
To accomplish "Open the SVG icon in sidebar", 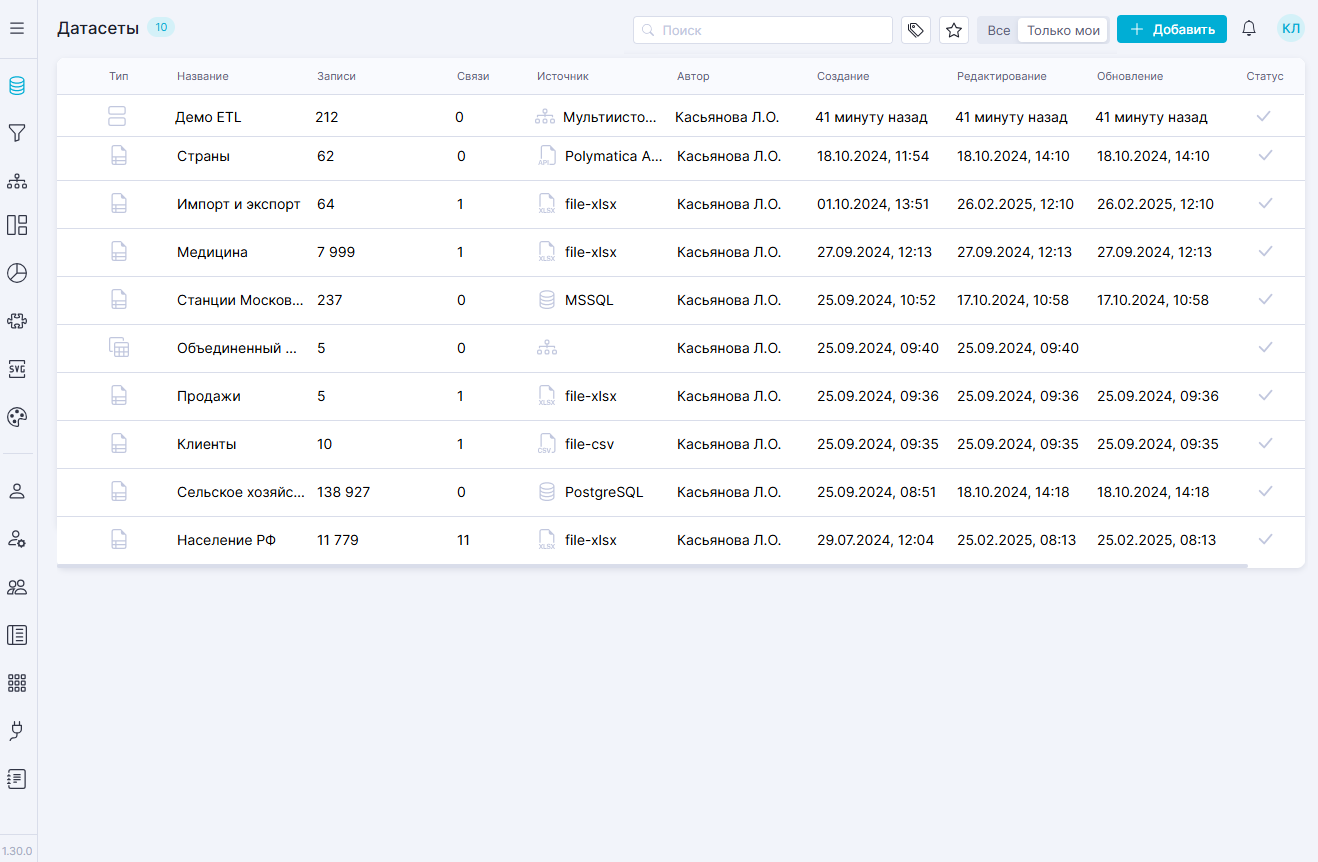I will (17, 369).
